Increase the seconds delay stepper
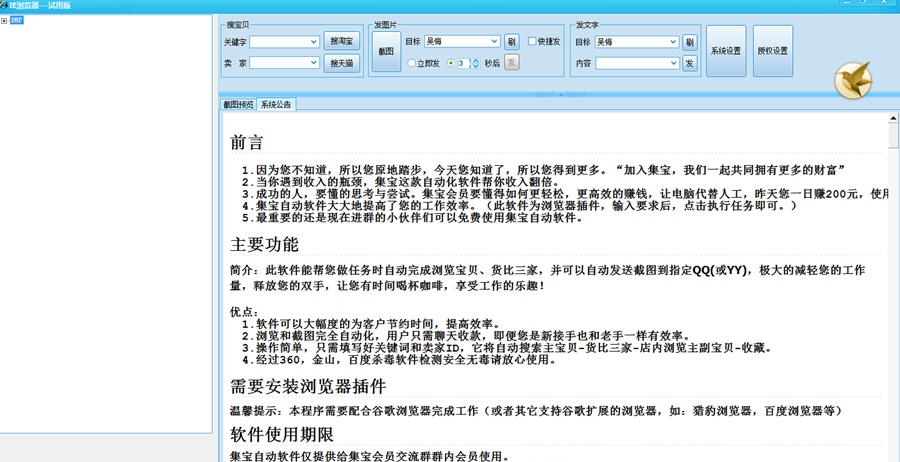This screenshot has width=900, height=462. click(x=475, y=60)
